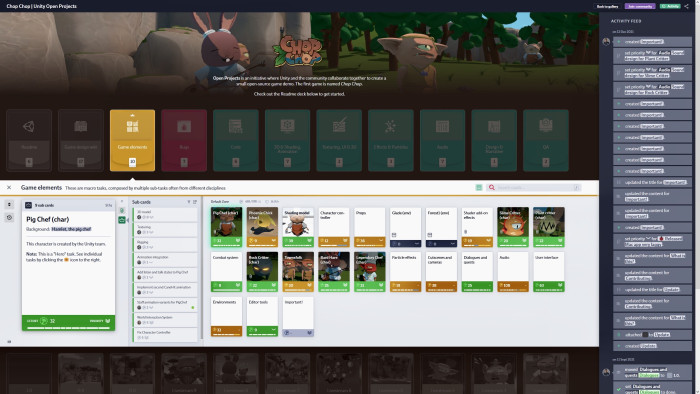Open the Texturing sub-card
Screen dimensions: 700x394
[x=165, y=230]
